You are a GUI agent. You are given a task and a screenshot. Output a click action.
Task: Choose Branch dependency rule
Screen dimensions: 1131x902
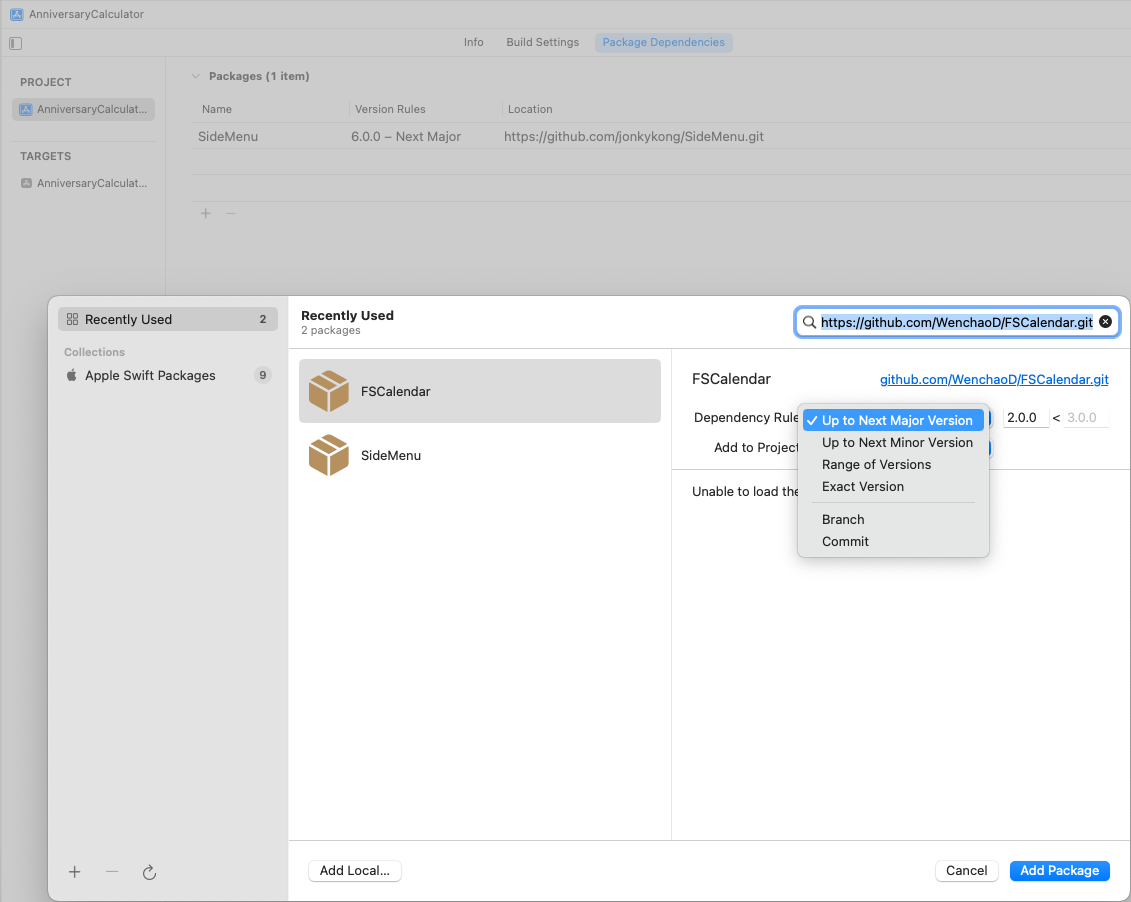pos(893,520)
